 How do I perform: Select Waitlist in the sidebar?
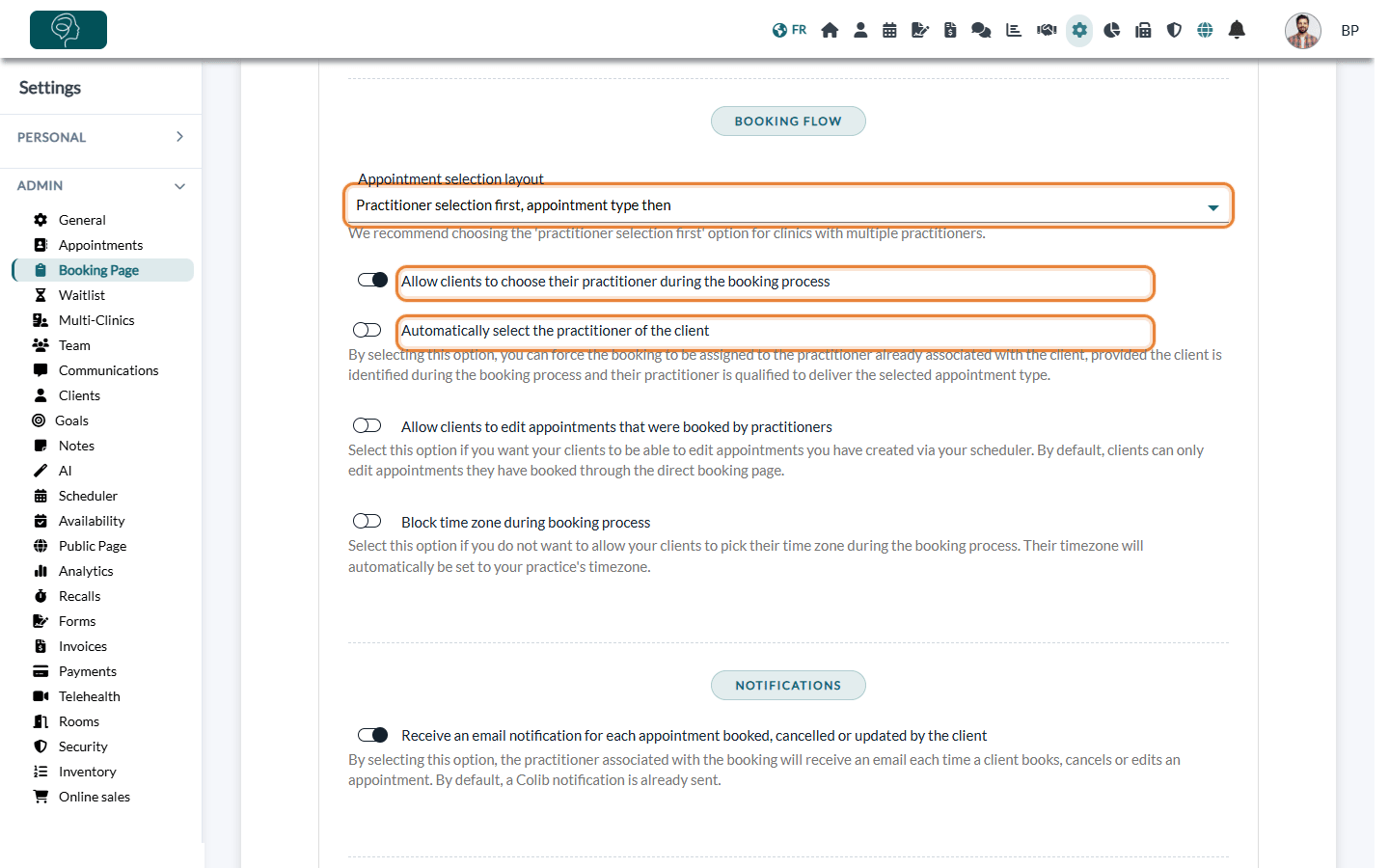(82, 295)
